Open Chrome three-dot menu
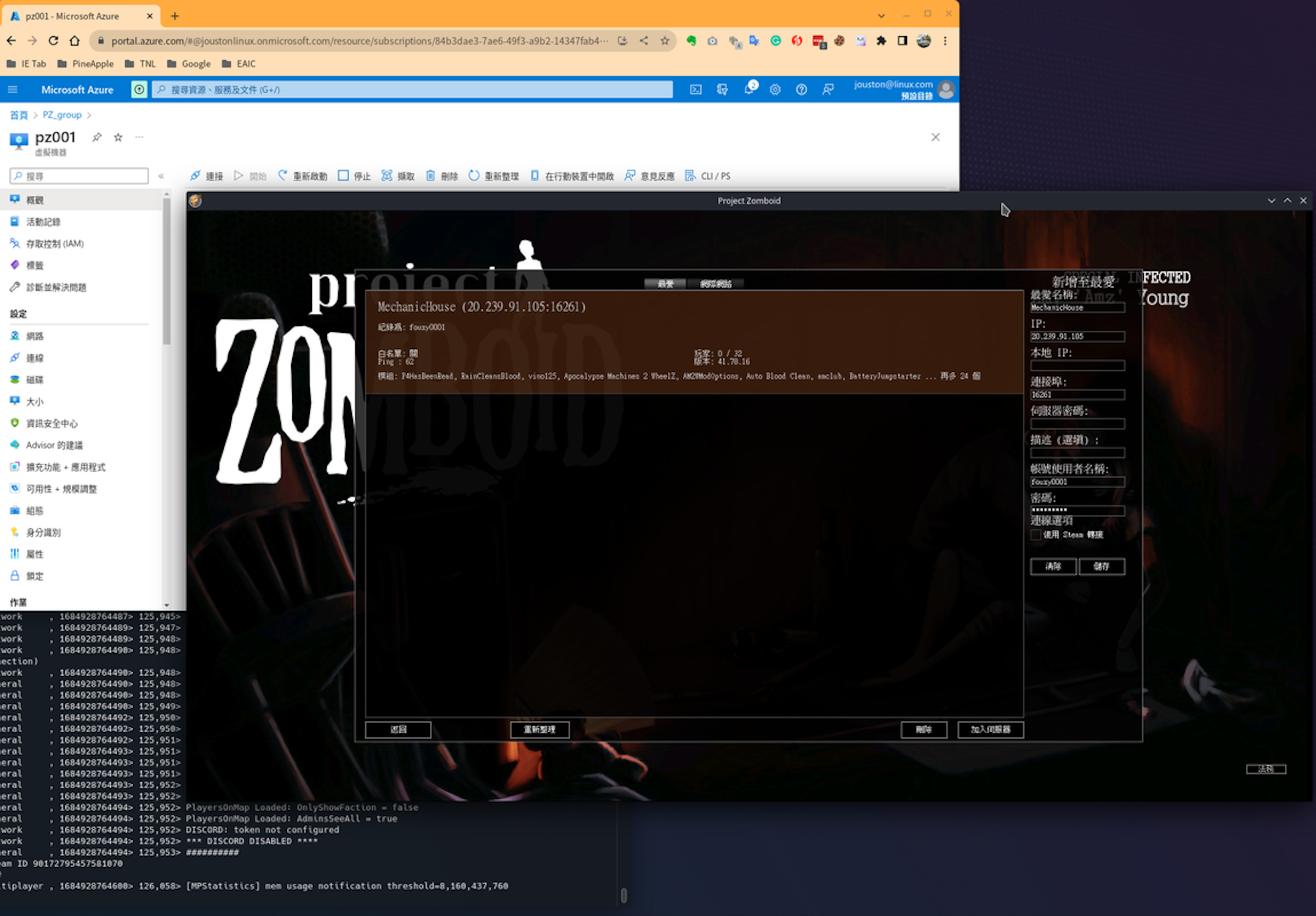The height and width of the screenshot is (916, 1316). [x=945, y=41]
